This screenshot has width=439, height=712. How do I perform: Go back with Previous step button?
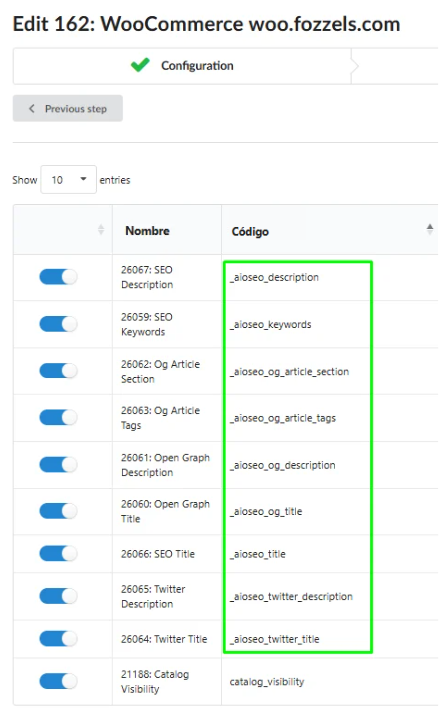68,109
